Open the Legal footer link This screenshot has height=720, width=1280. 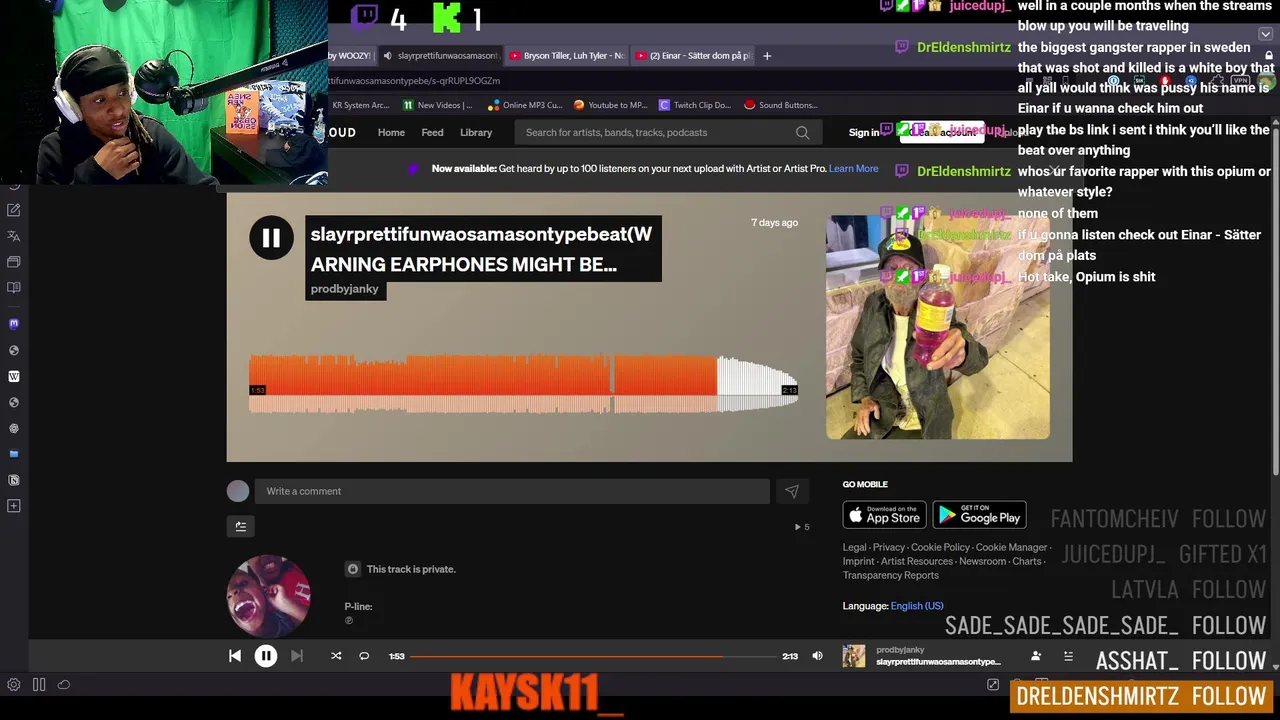(854, 547)
